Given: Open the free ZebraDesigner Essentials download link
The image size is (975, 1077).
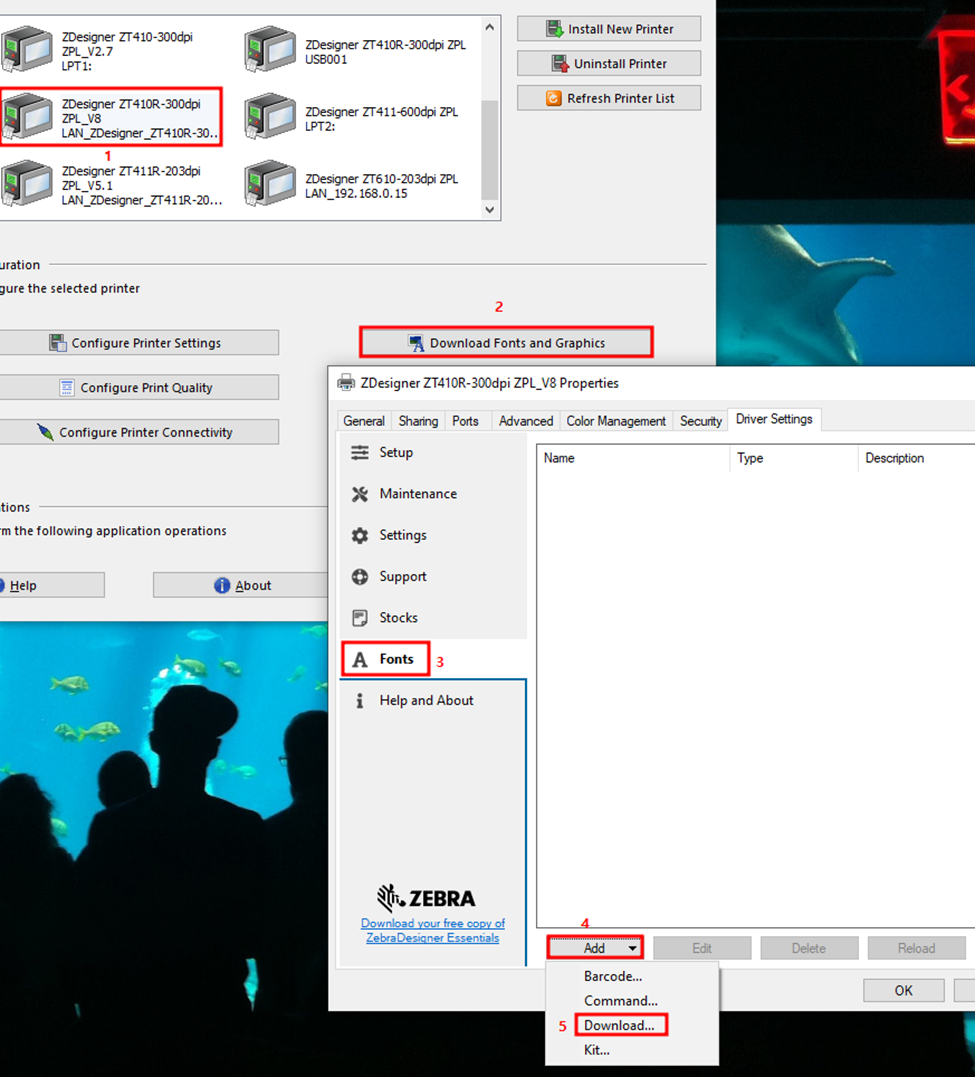Looking at the screenshot, I should (x=432, y=930).
